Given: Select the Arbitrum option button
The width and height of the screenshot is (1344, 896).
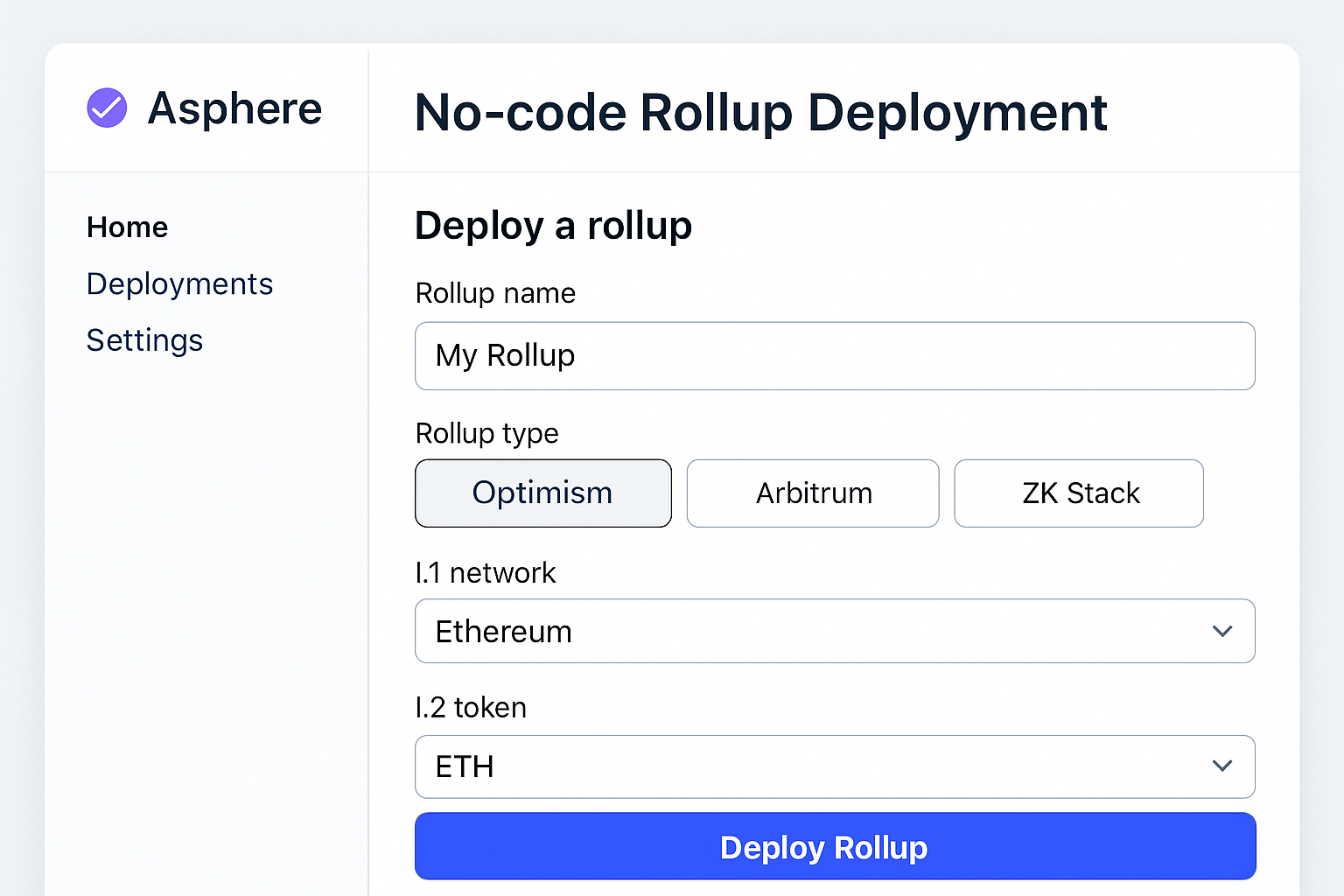Looking at the screenshot, I should pos(813,493).
